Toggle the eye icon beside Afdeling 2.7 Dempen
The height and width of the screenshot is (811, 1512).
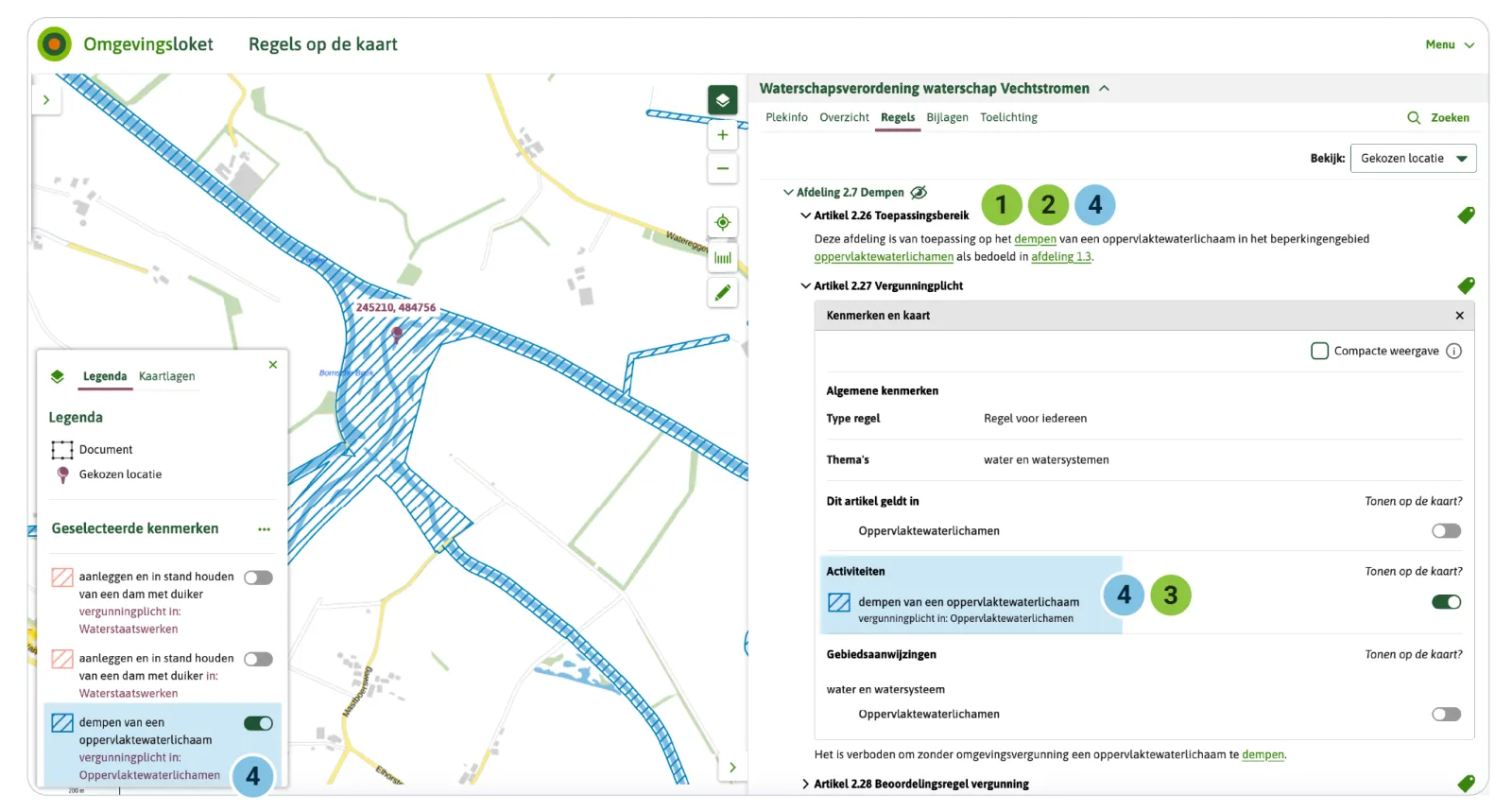(919, 192)
